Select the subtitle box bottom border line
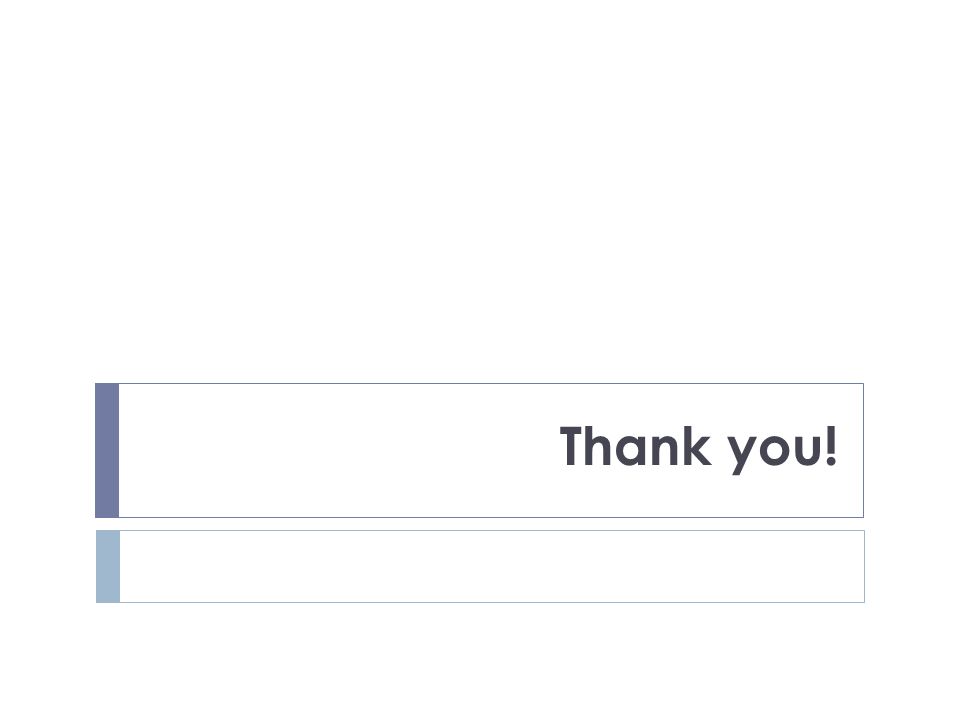The image size is (960, 720). [x=492, y=602]
